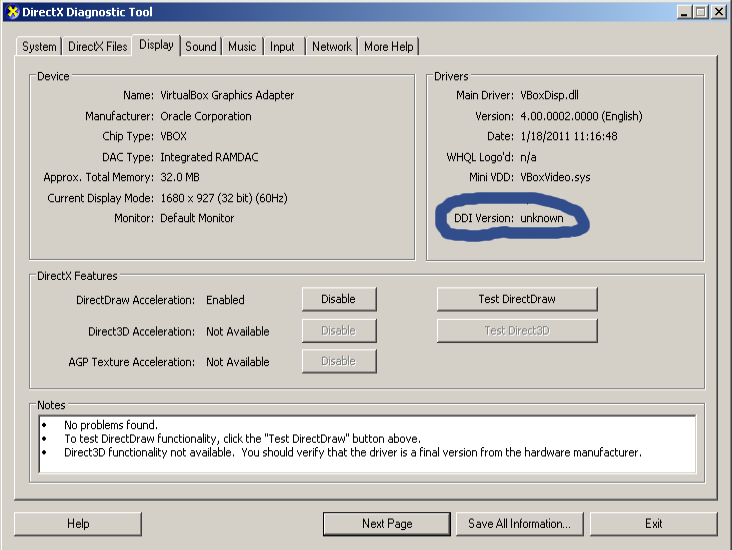Disable DirectDraw Acceleration

(339, 299)
